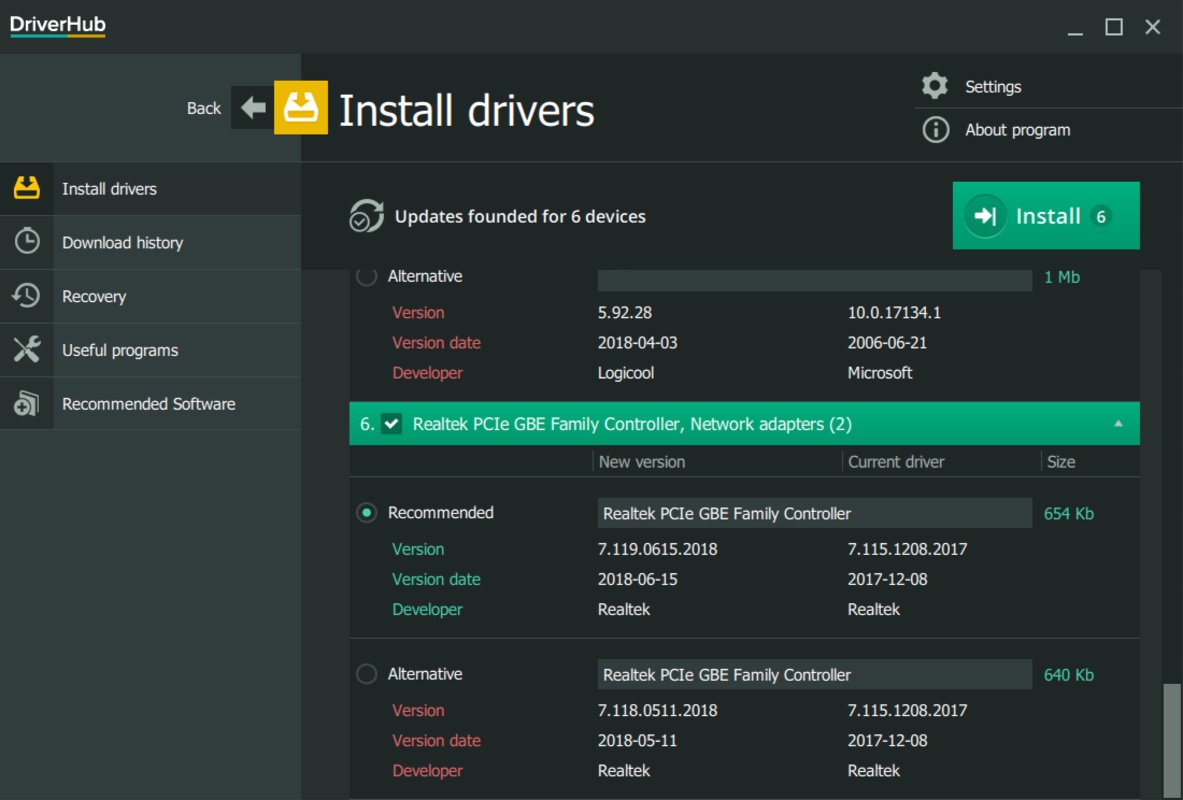The width and height of the screenshot is (1183, 800).
Task: Open Settings using the gear icon
Action: (935, 86)
